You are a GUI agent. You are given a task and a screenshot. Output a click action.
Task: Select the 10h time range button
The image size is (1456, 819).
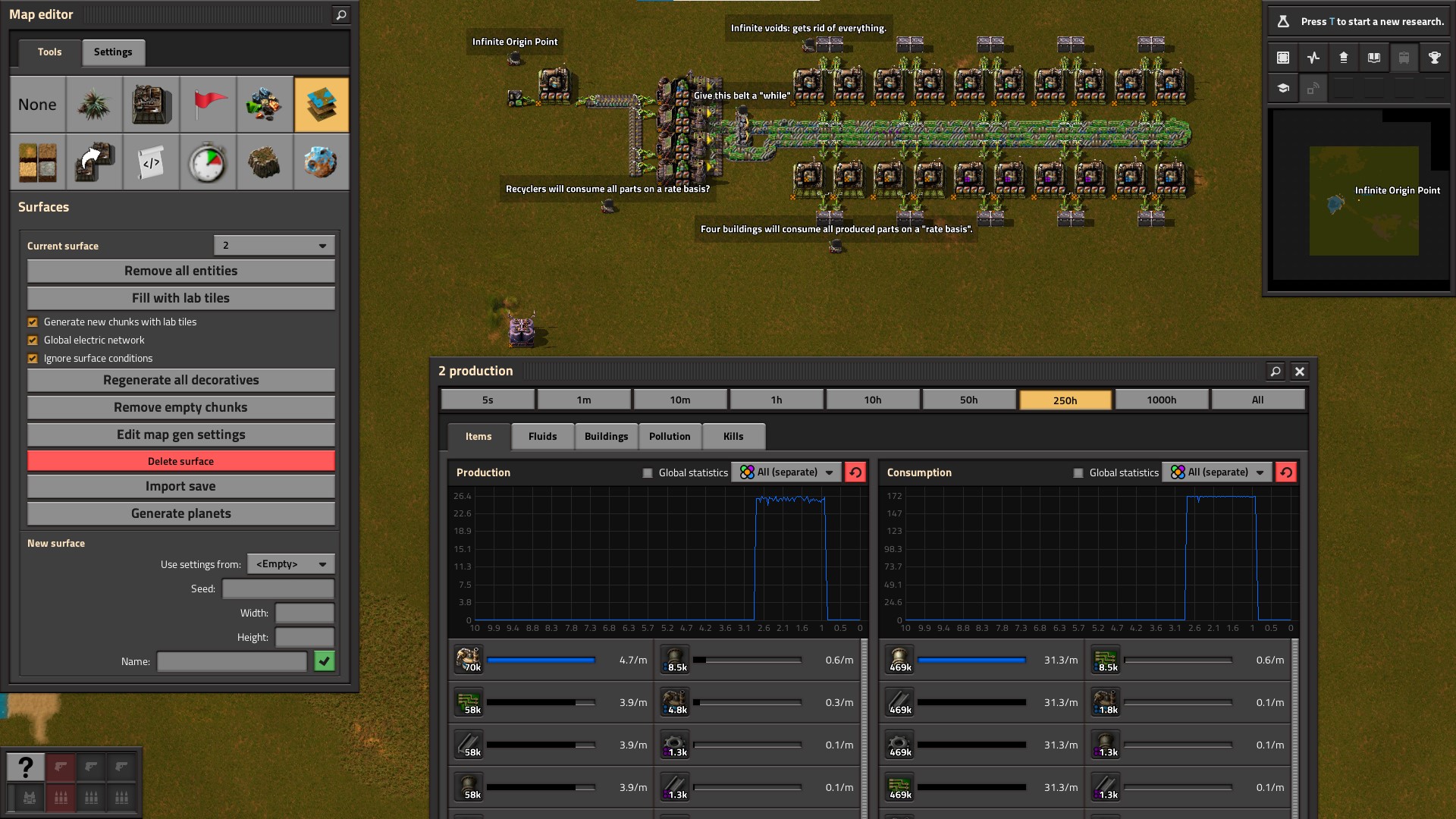click(x=872, y=400)
